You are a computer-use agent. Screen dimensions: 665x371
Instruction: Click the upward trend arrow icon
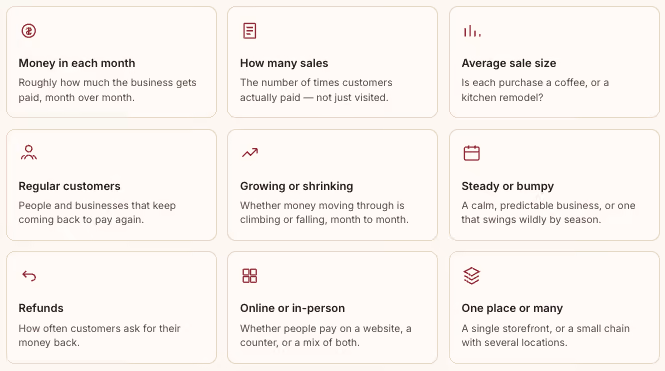(250, 153)
